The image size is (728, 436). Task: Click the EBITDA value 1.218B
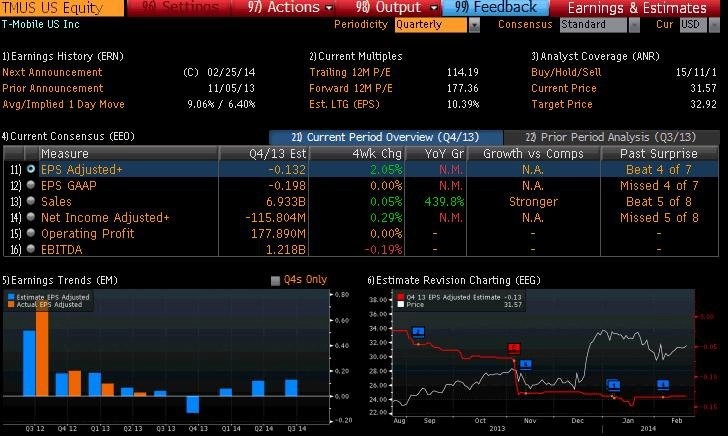click(286, 250)
